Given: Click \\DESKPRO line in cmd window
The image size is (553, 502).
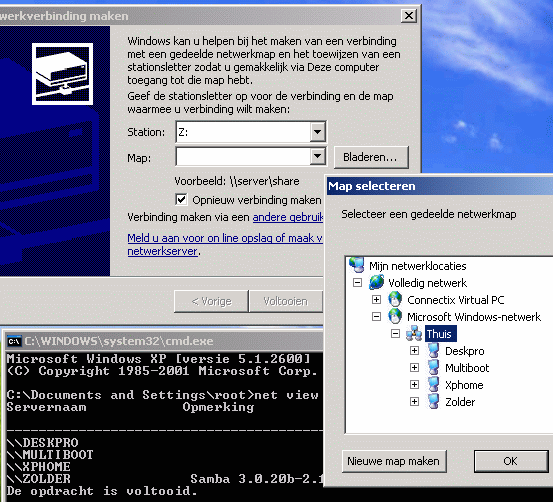Looking at the screenshot, I should [x=42, y=442].
